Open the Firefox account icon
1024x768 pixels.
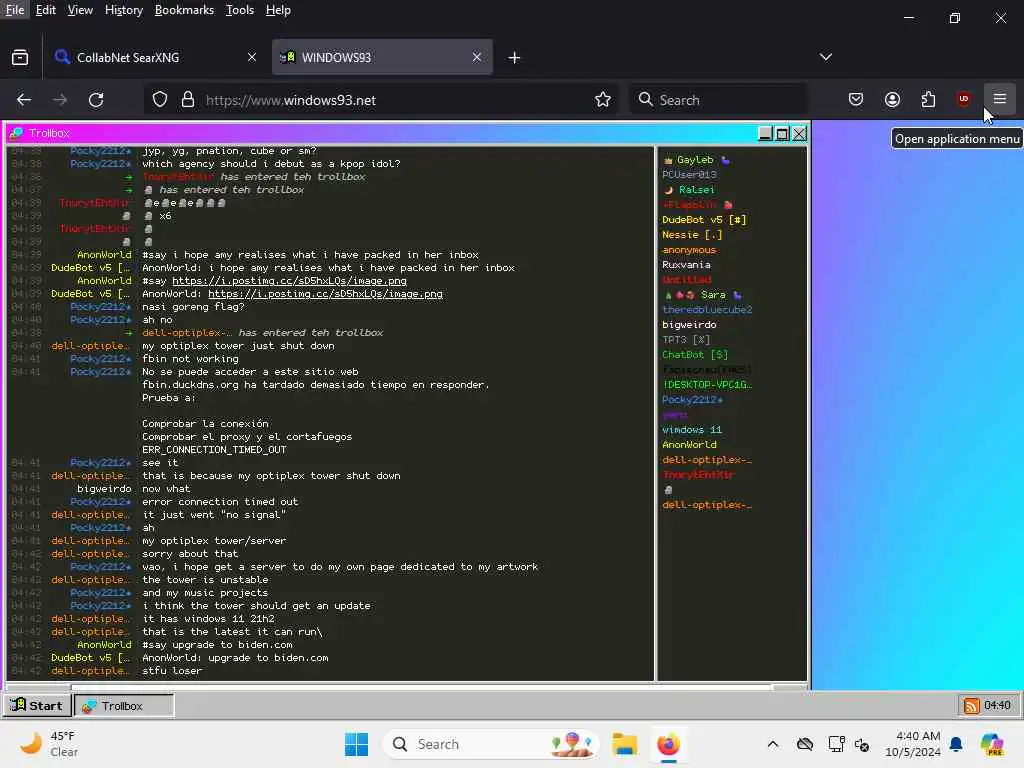coord(892,99)
